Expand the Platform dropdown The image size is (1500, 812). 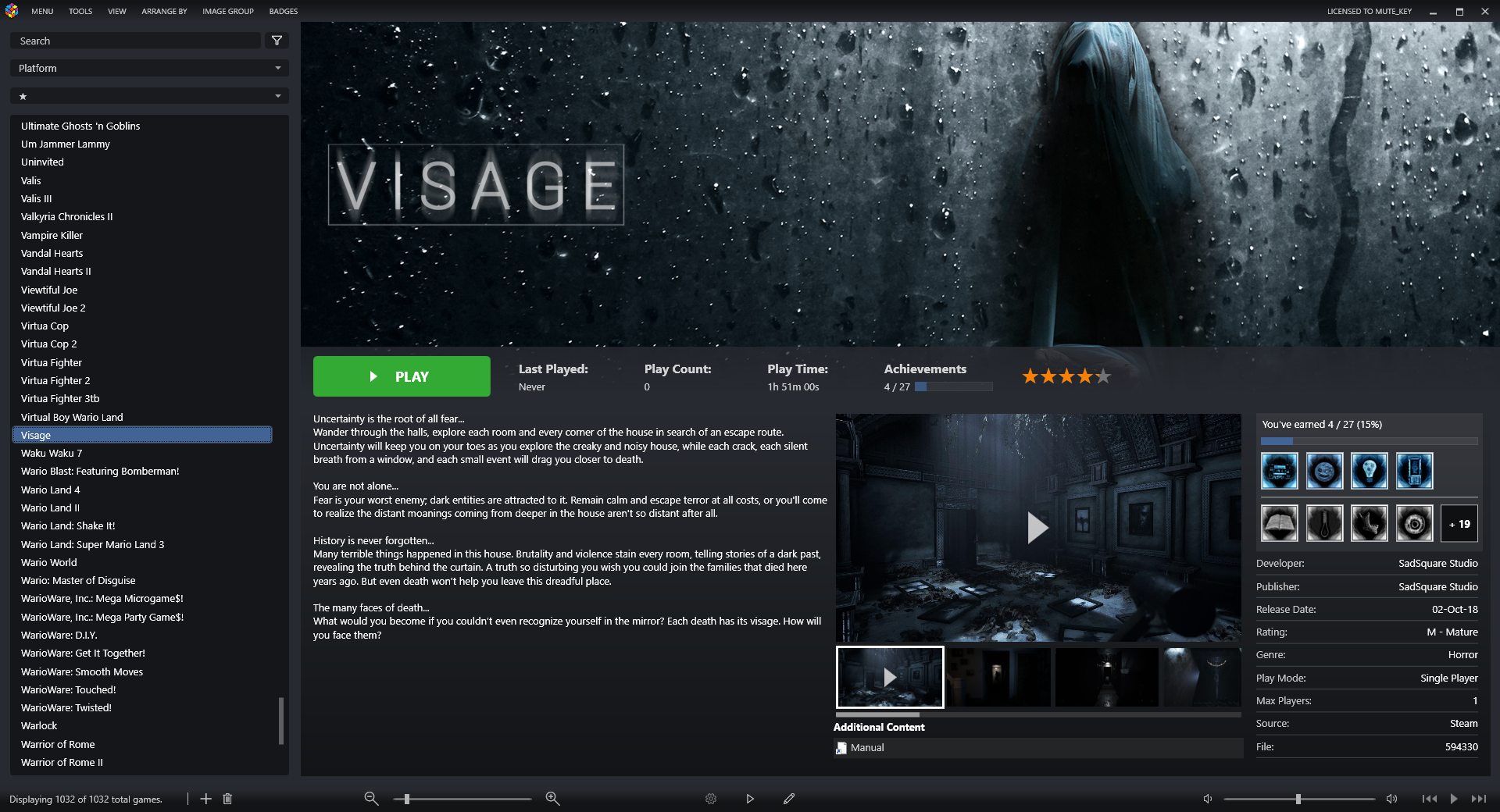coord(149,68)
